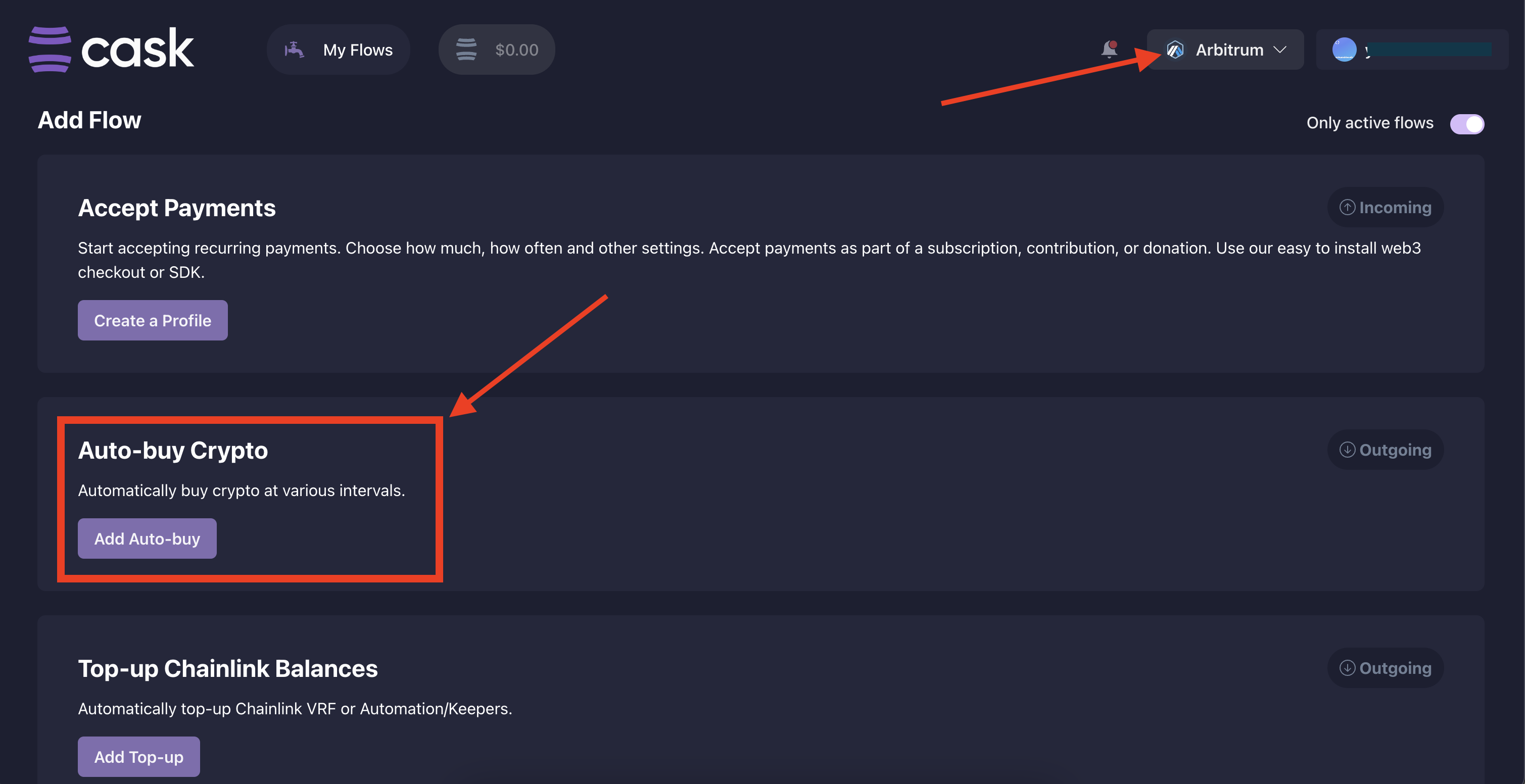Click the Cask logo icon
Image resolution: width=1525 pixels, height=784 pixels.
point(50,50)
